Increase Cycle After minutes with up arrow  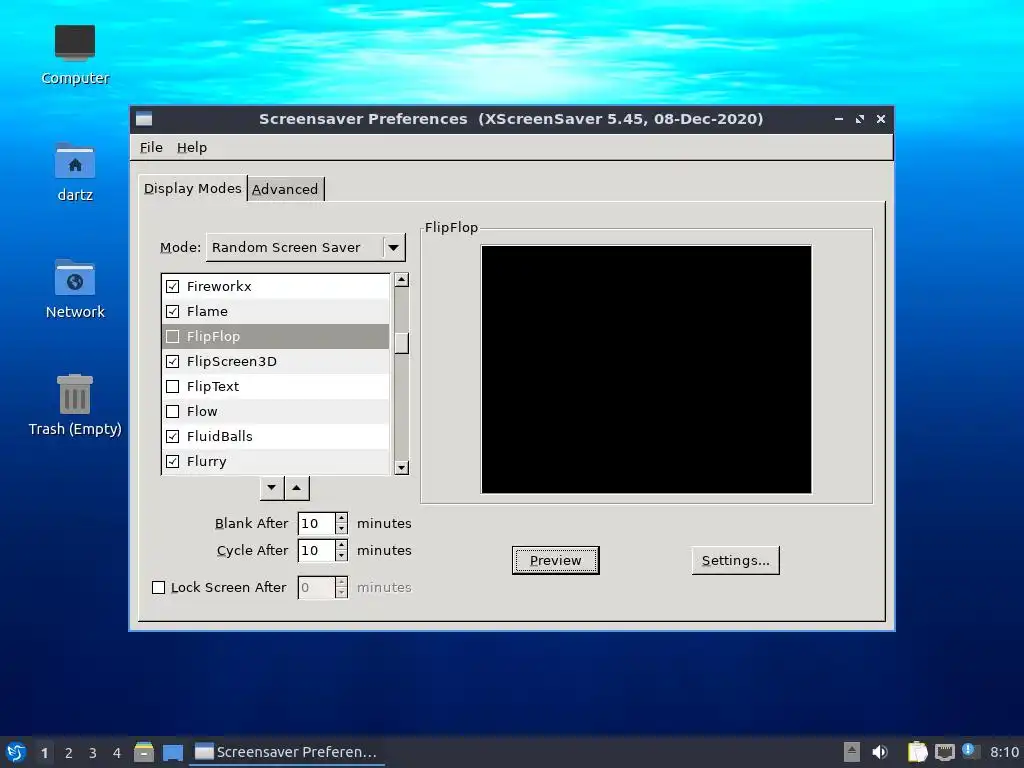(342, 545)
